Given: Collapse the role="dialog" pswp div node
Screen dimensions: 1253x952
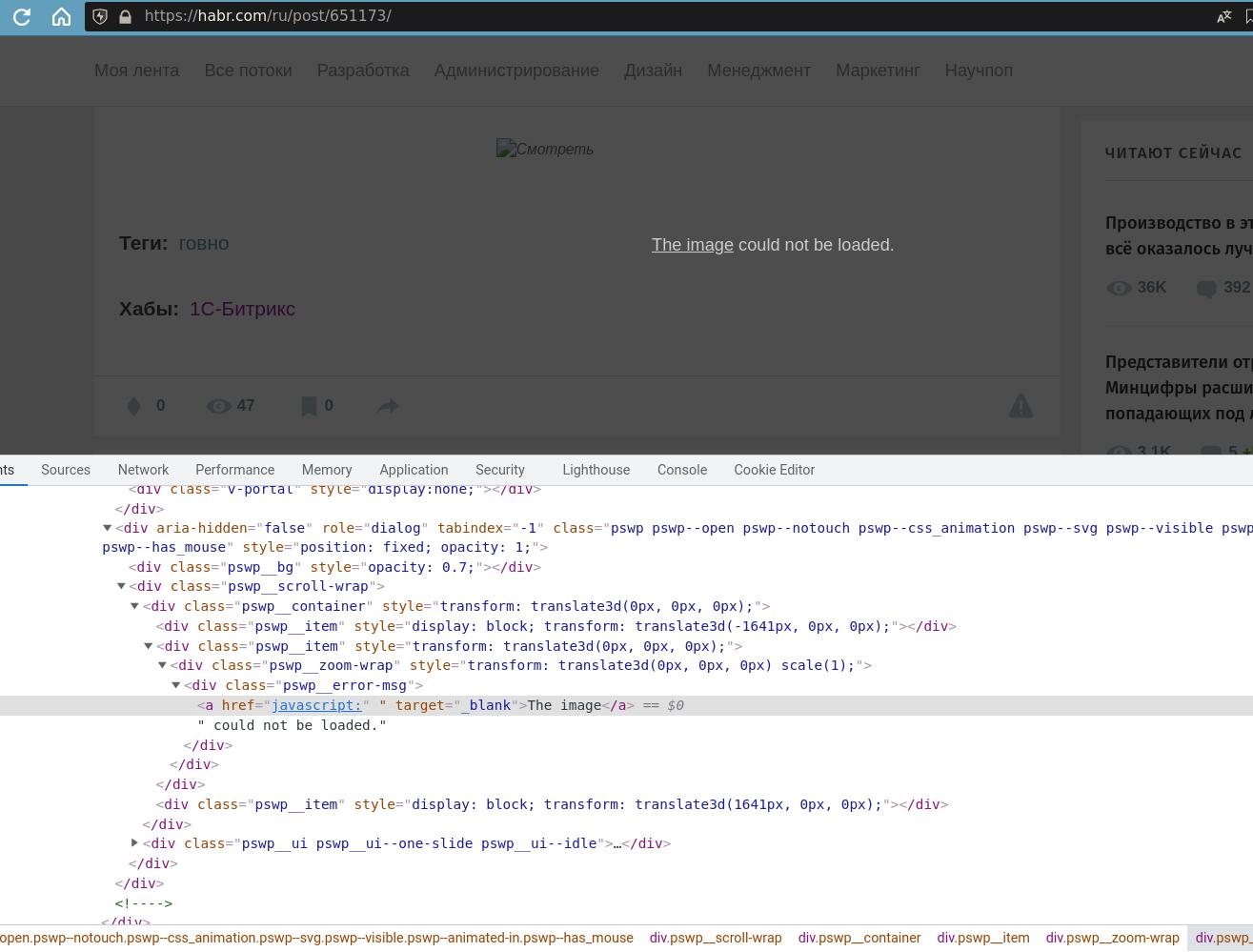Looking at the screenshot, I should 107,528.
